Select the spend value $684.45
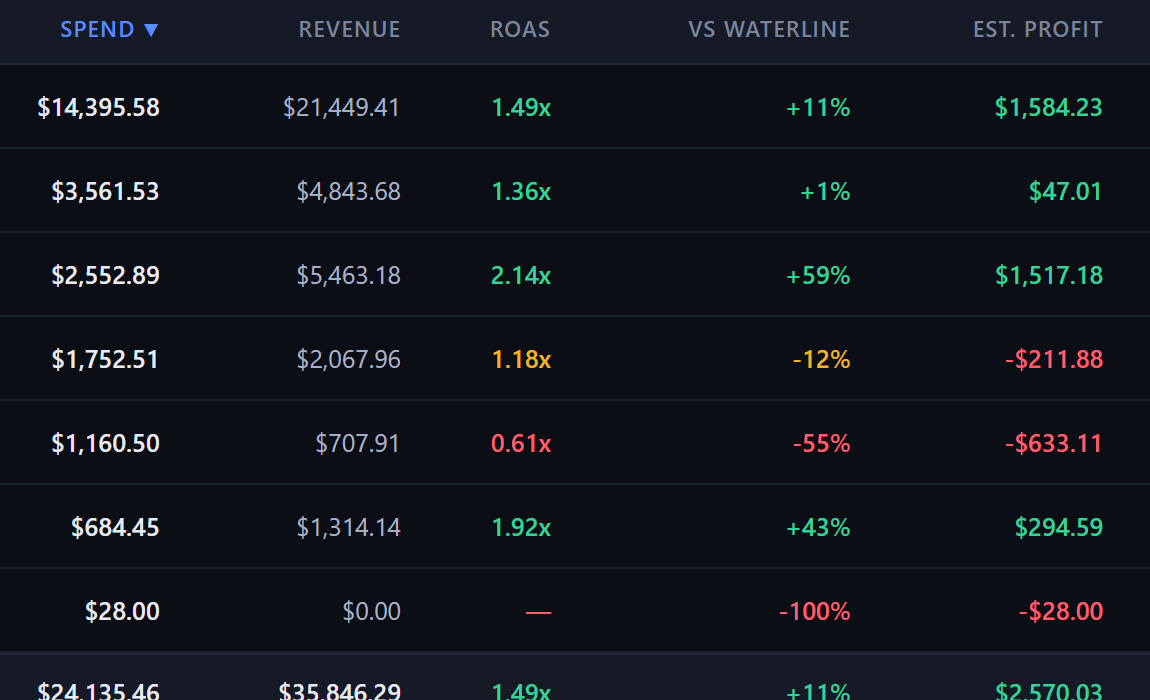Image resolution: width=1150 pixels, height=700 pixels. (x=115, y=527)
